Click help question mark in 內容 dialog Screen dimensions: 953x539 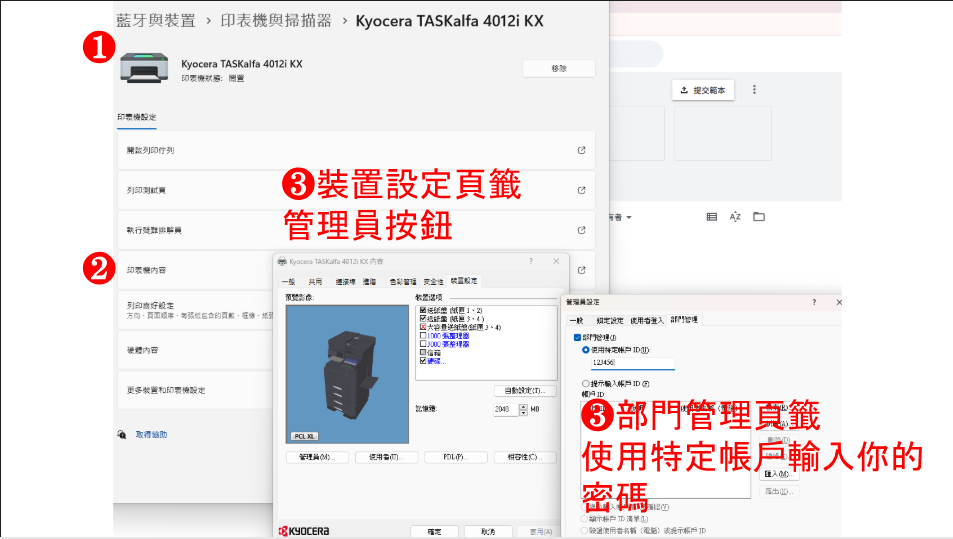point(531,261)
